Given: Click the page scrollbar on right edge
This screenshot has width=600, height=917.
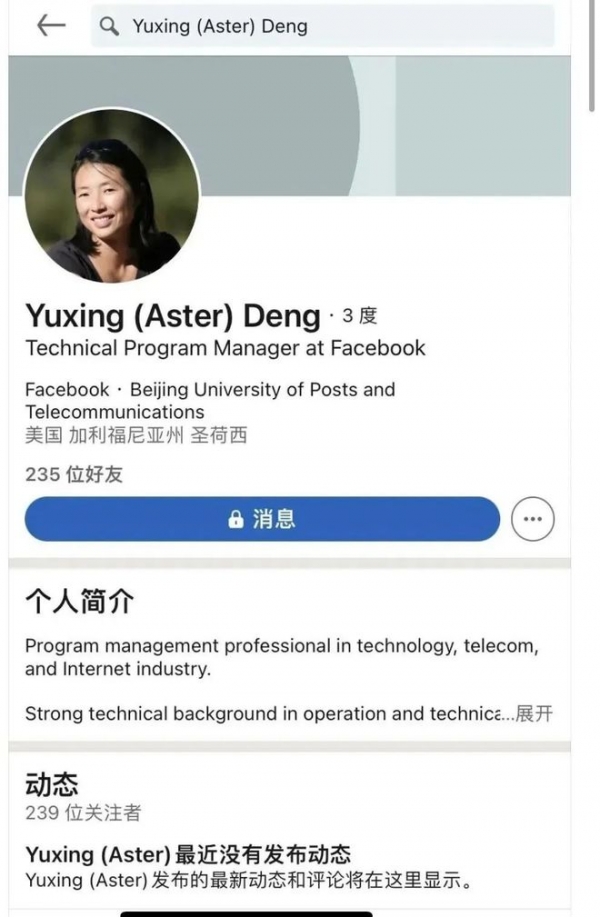Looking at the screenshot, I should (x=592, y=56).
